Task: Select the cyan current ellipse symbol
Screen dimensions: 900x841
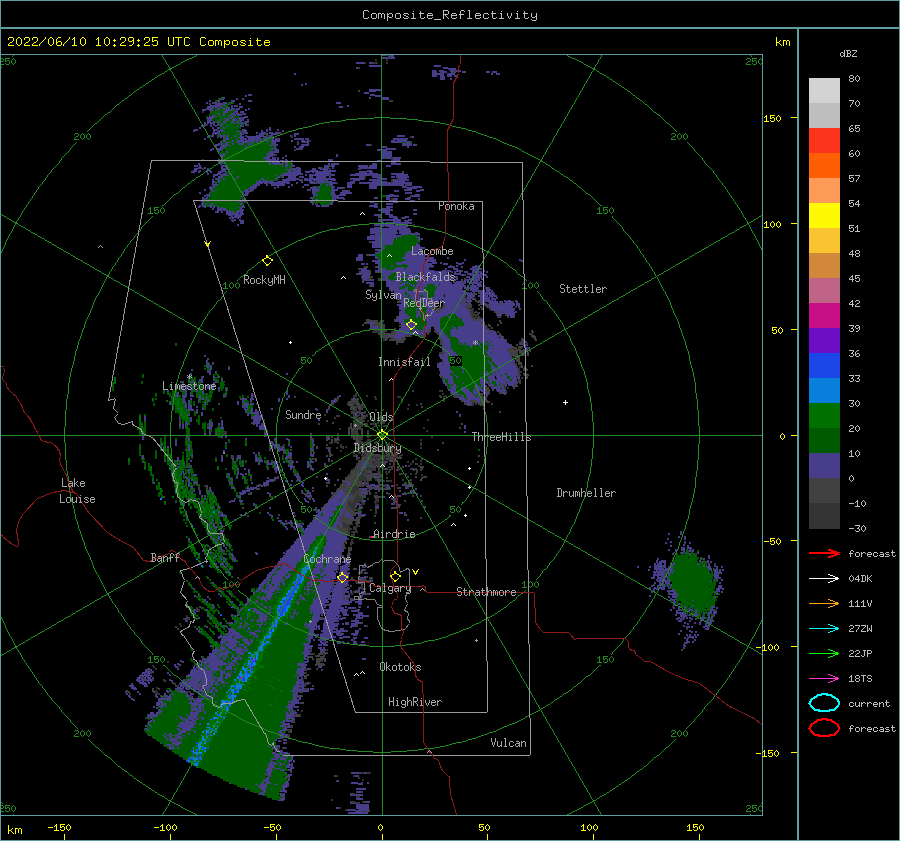Action: pyautogui.click(x=824, y=703)
